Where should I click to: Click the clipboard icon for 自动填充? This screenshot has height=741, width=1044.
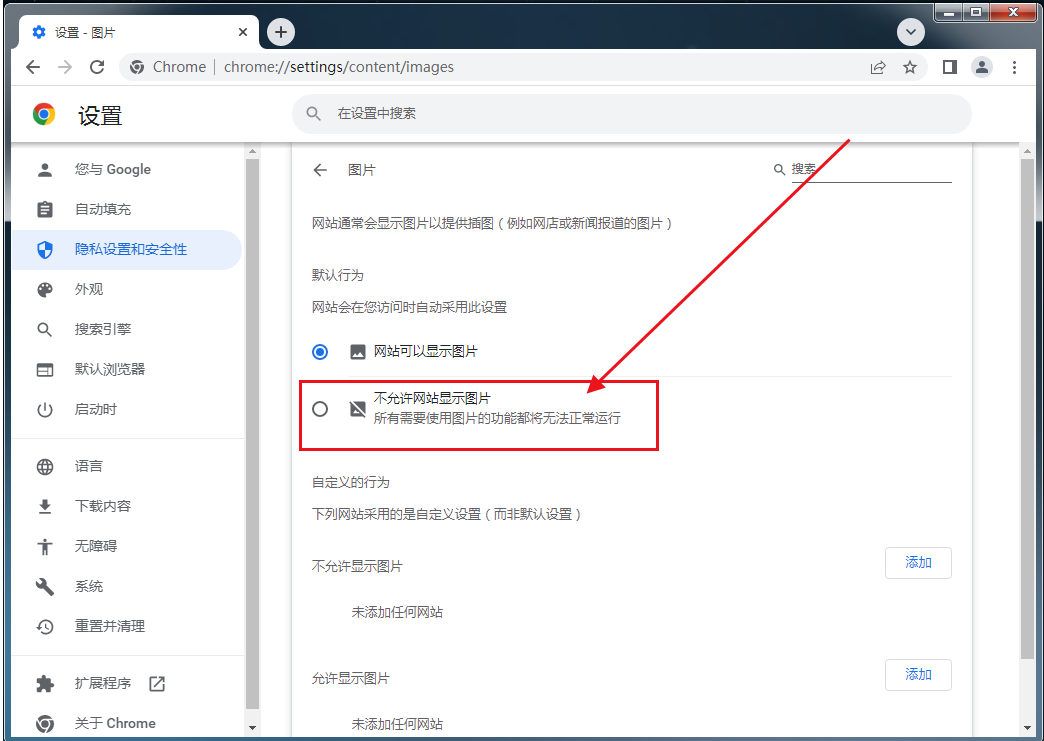click(45, 210)
